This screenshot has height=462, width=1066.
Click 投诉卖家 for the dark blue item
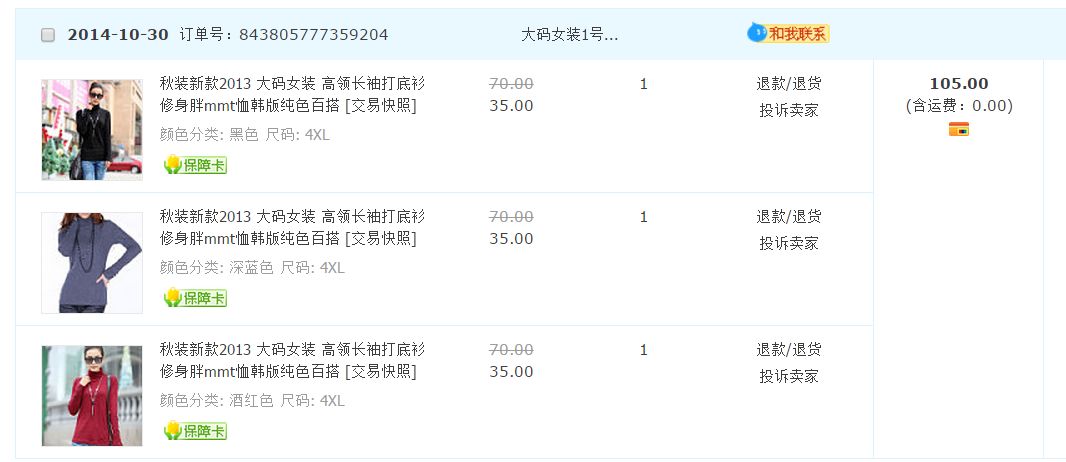[x=788, y=243]
